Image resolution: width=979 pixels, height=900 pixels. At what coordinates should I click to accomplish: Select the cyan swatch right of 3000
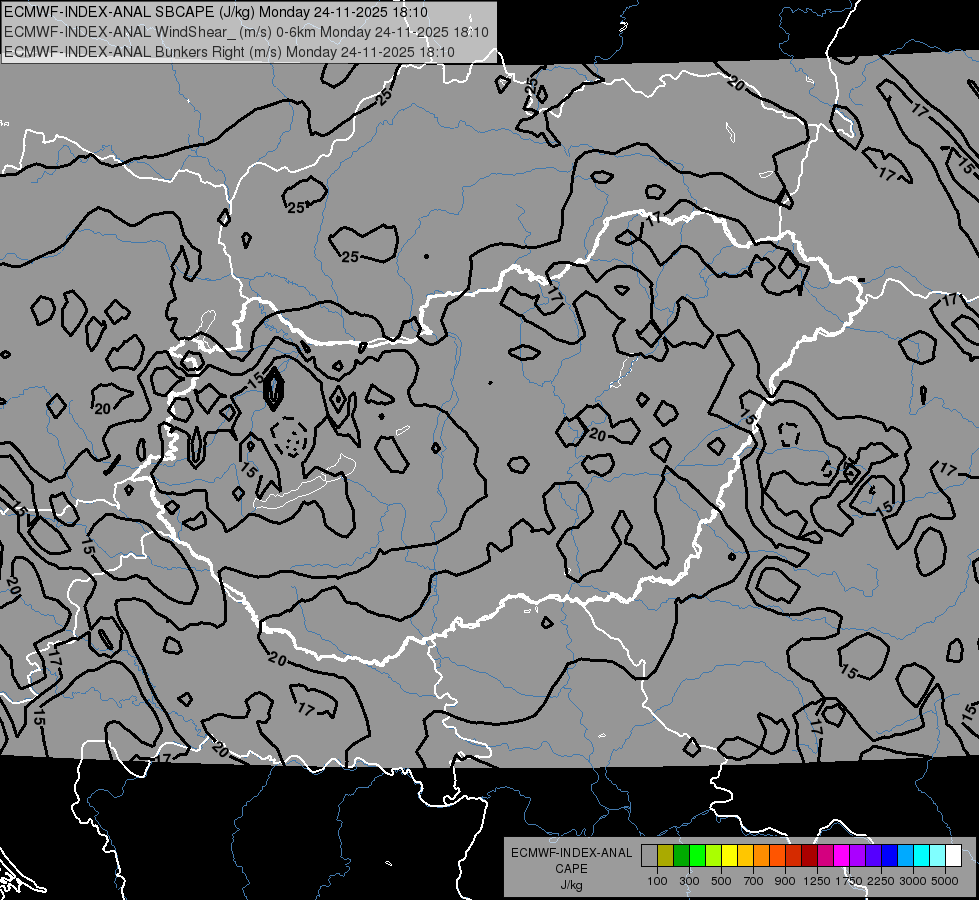coord(922,856)
